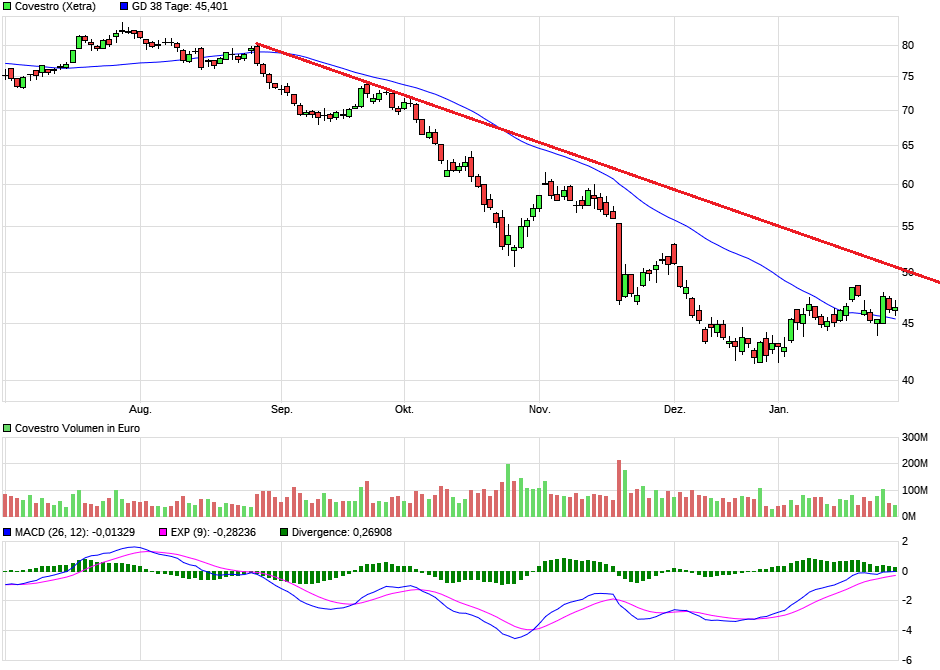This screenshot has width=940, height=670.
Task: Click the blue GD 38 Tage legend swatch
Action: coord(124,7)
